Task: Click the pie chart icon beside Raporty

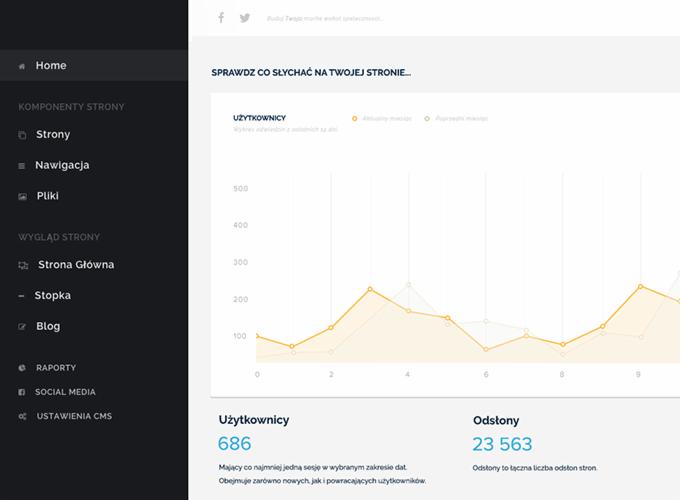Action: point(22,368)
